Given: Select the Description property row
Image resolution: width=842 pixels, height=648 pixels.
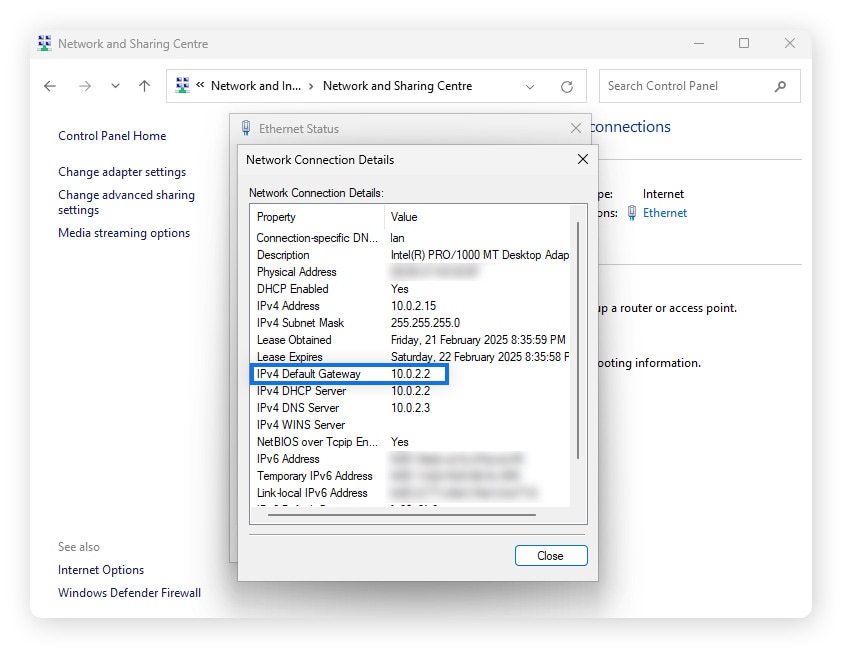Looking at the screenshot, I should point(410,255).
